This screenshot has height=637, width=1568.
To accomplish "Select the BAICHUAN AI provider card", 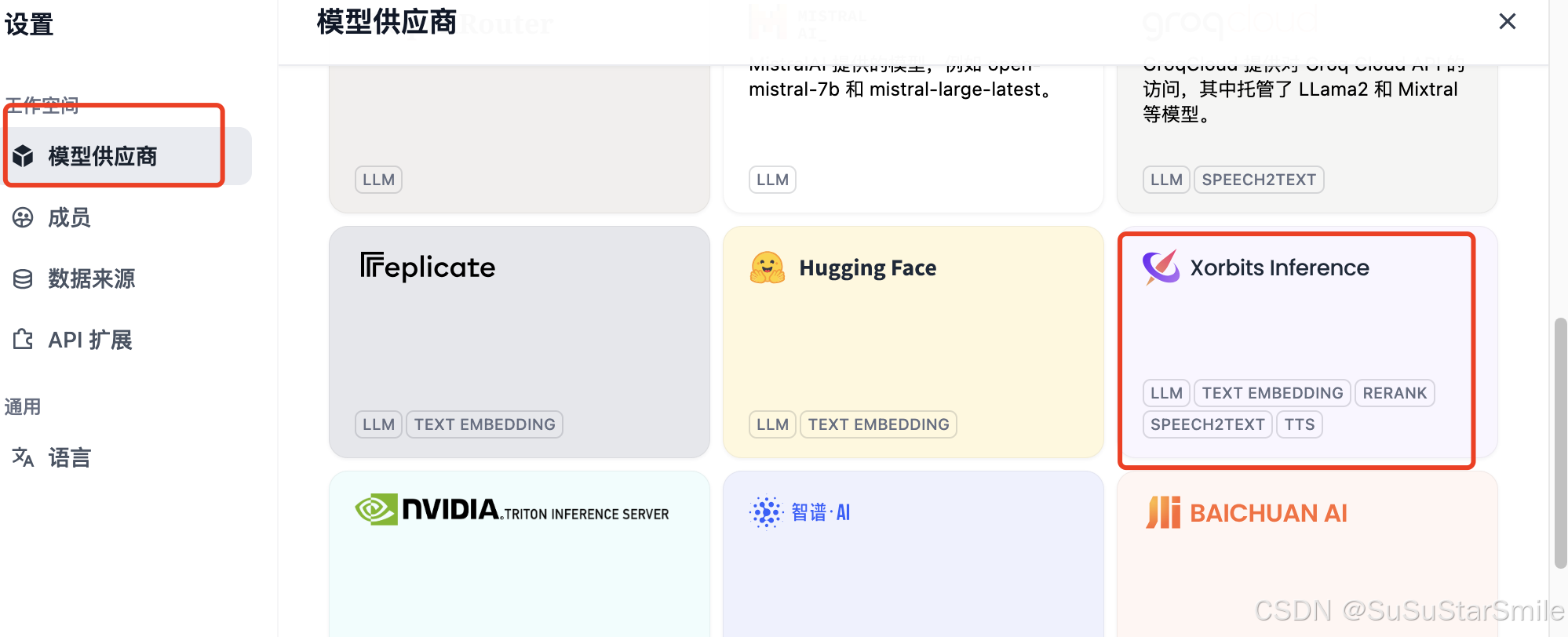I will pos(1307,554).
